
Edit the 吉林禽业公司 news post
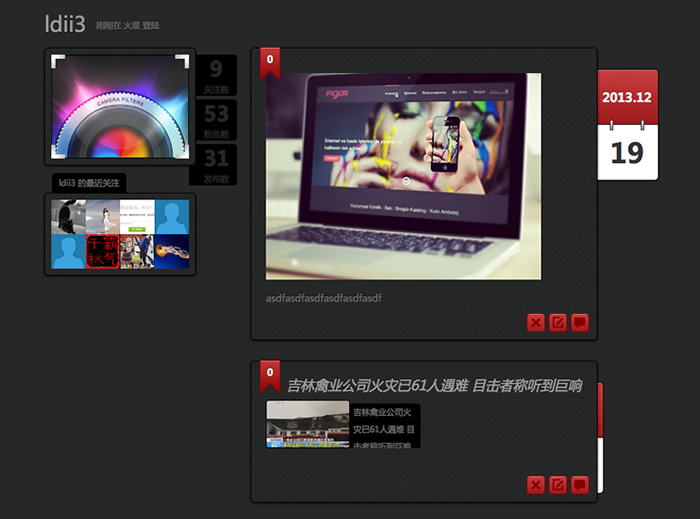coord(558,485)
